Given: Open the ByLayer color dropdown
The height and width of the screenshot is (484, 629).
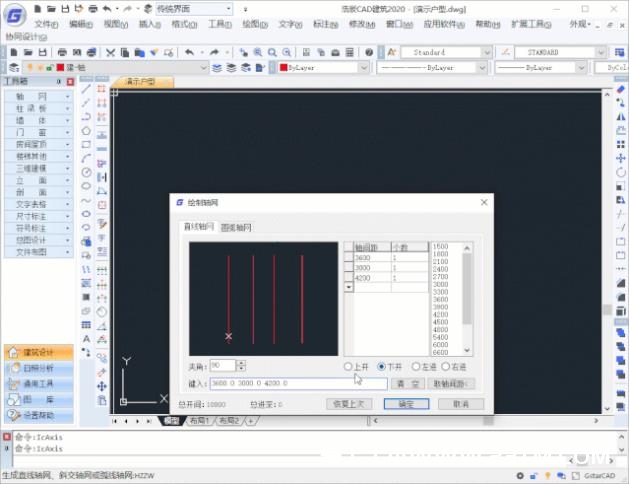Looking at the screenshot, I should [x=363, y=68].
